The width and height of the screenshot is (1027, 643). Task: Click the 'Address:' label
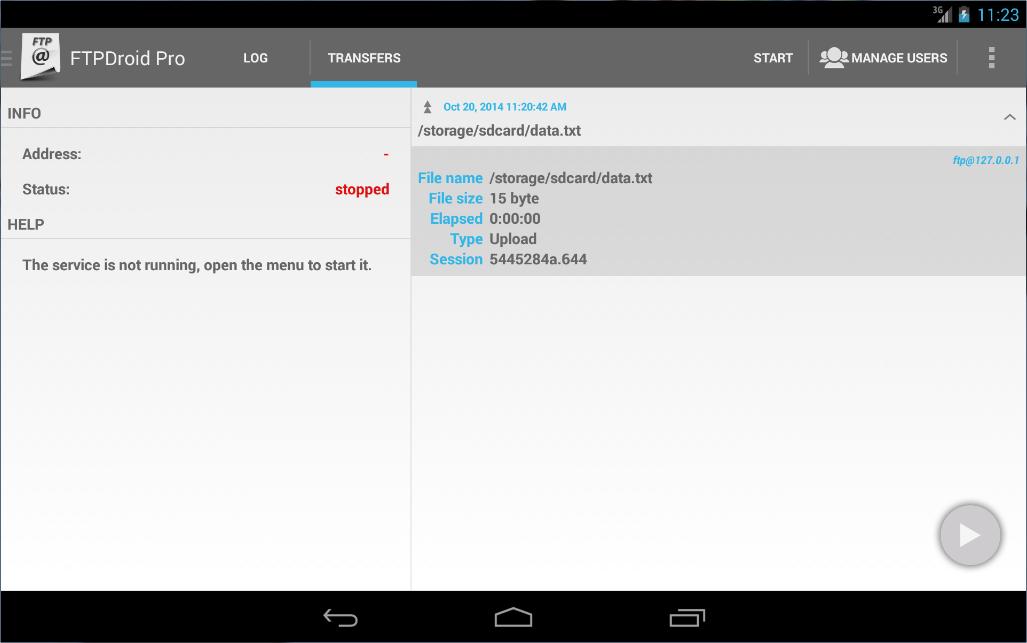point(52,154)
